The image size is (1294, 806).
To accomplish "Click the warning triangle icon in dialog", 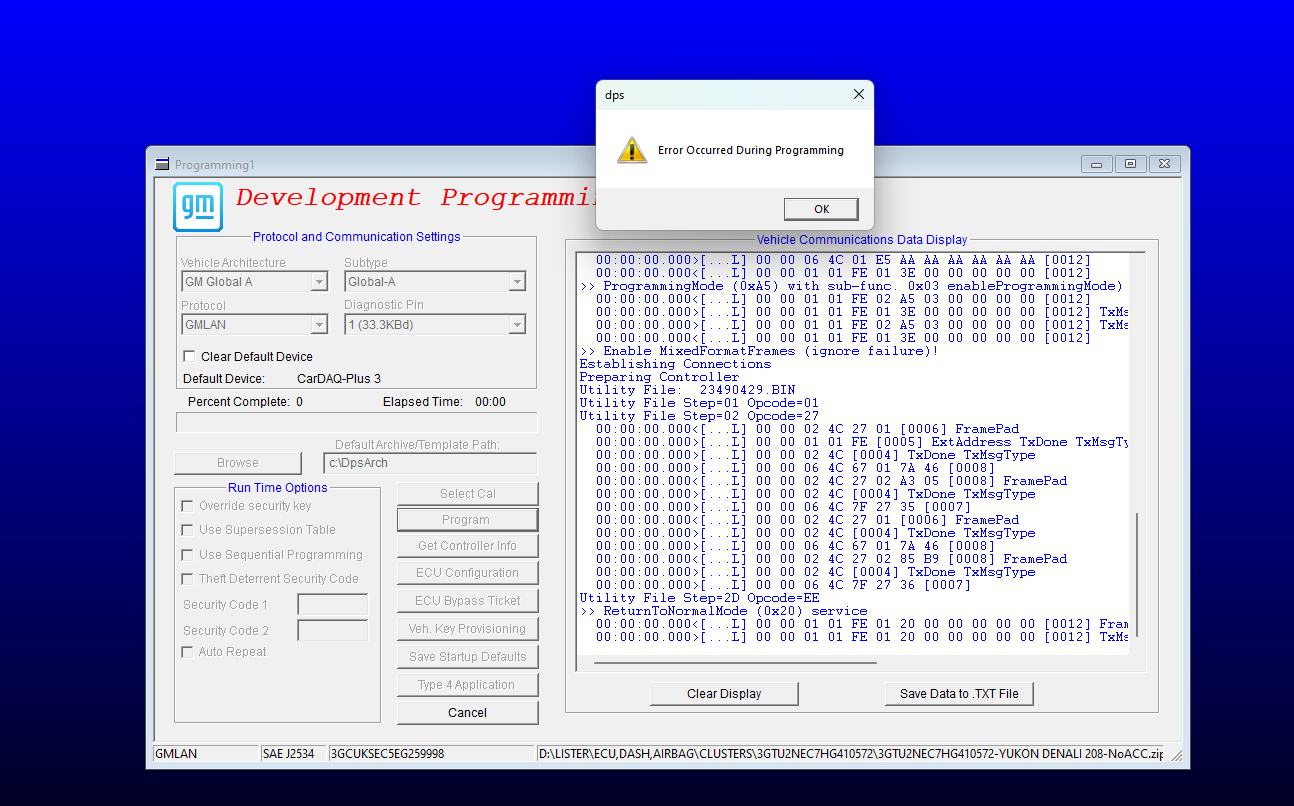I will click(x=632, y=151).
